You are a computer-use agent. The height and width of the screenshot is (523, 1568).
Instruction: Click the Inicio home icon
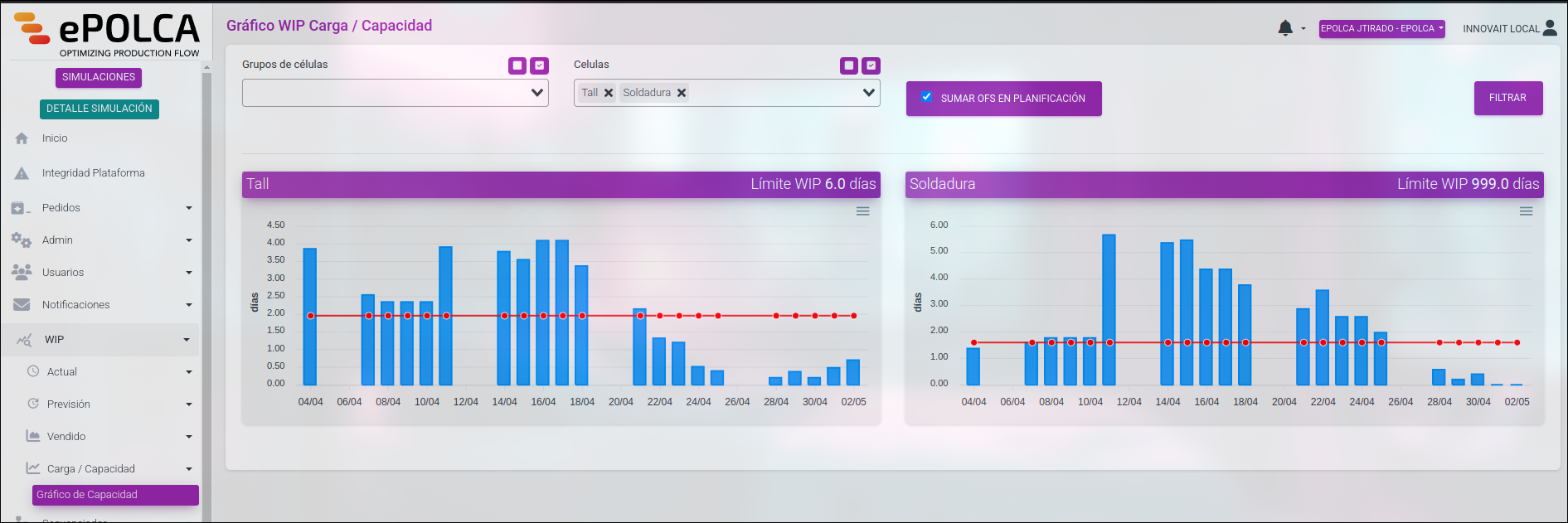22,138
